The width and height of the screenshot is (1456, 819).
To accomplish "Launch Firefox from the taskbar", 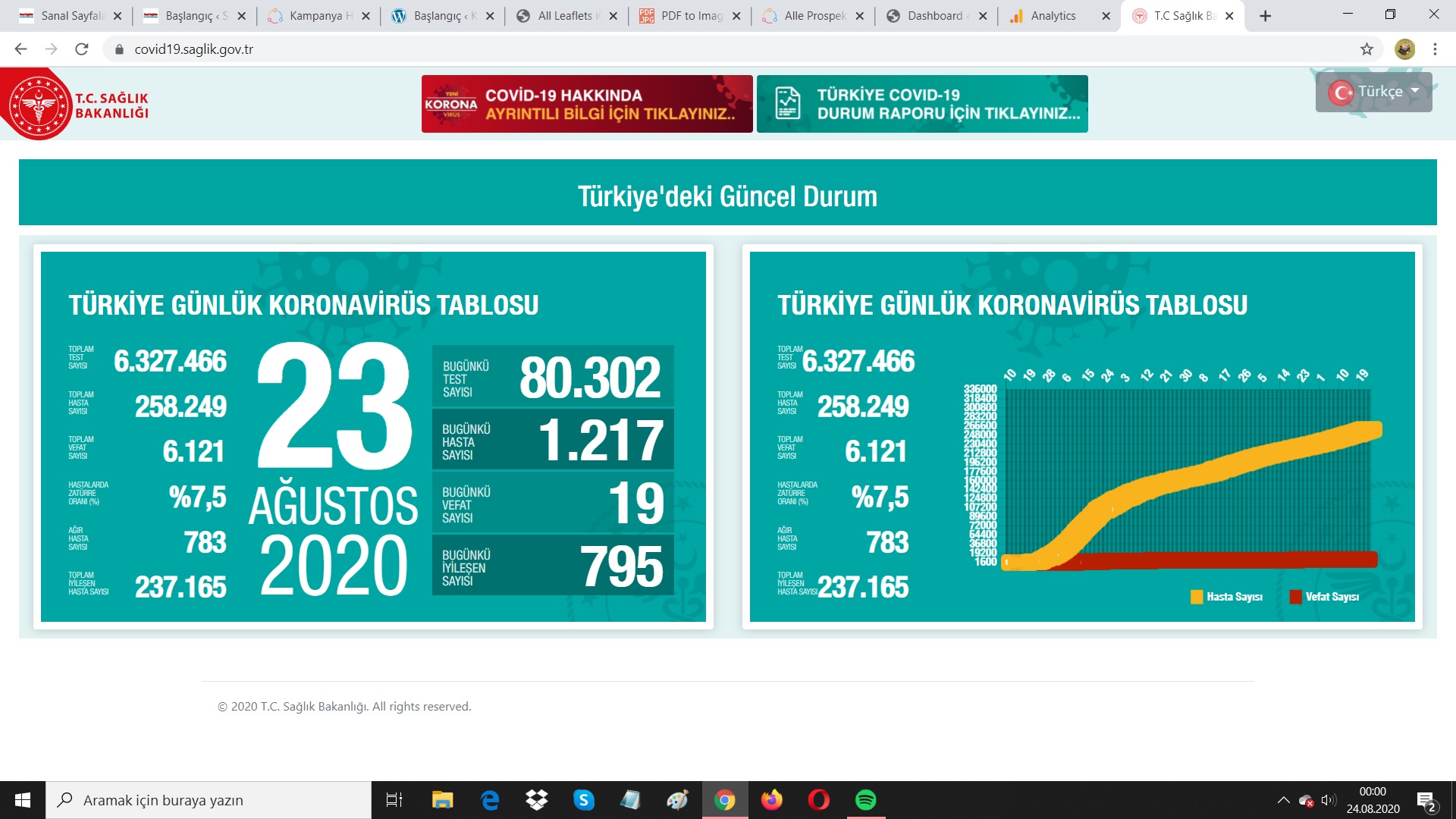I will click(771, 800).
